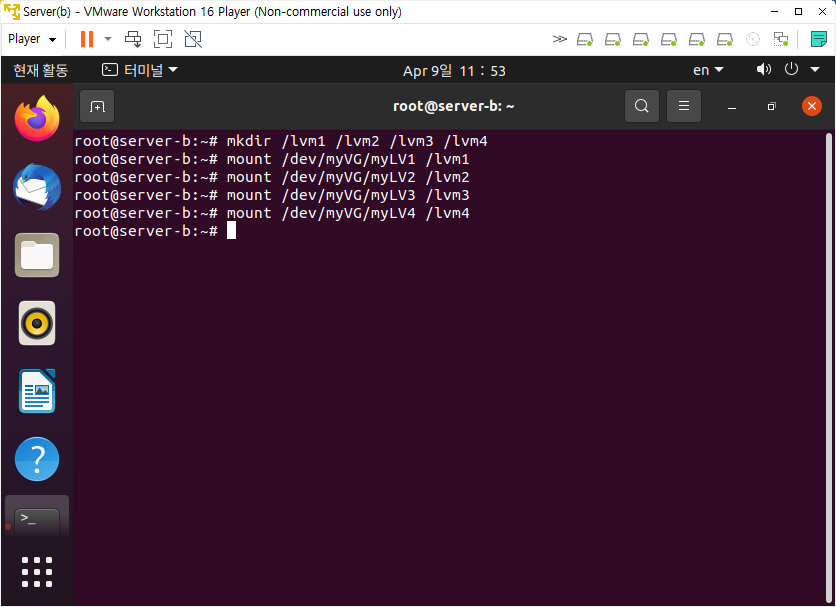Launch Rhythmbox music player from dock
Screen dimensions: 836x607
[x=37, y=323]
